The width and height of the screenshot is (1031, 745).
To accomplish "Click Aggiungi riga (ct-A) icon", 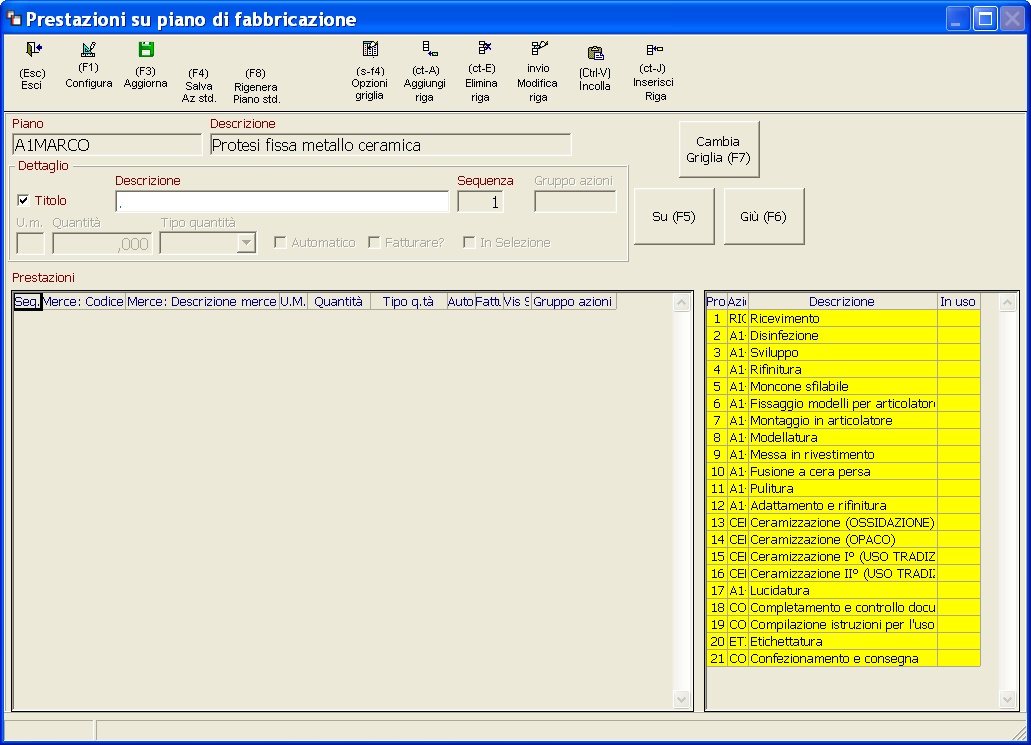I will pos(429,49).
